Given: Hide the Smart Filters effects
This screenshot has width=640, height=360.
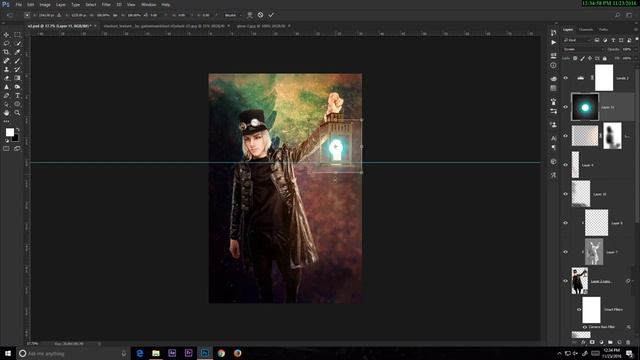Looking at the screenshot, I should coord(579,309).
